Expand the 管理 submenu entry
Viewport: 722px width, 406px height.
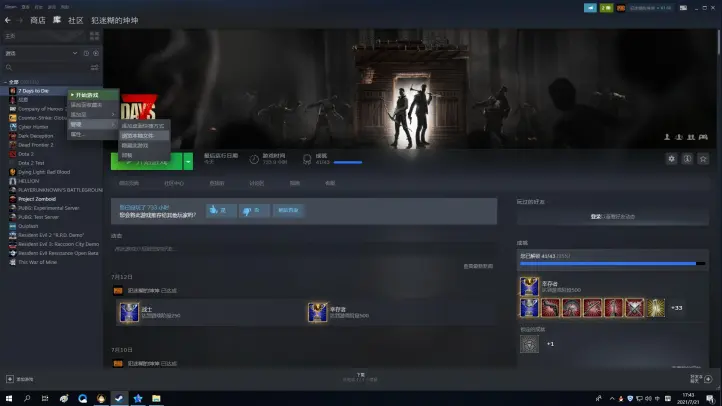tap(93, 124)
